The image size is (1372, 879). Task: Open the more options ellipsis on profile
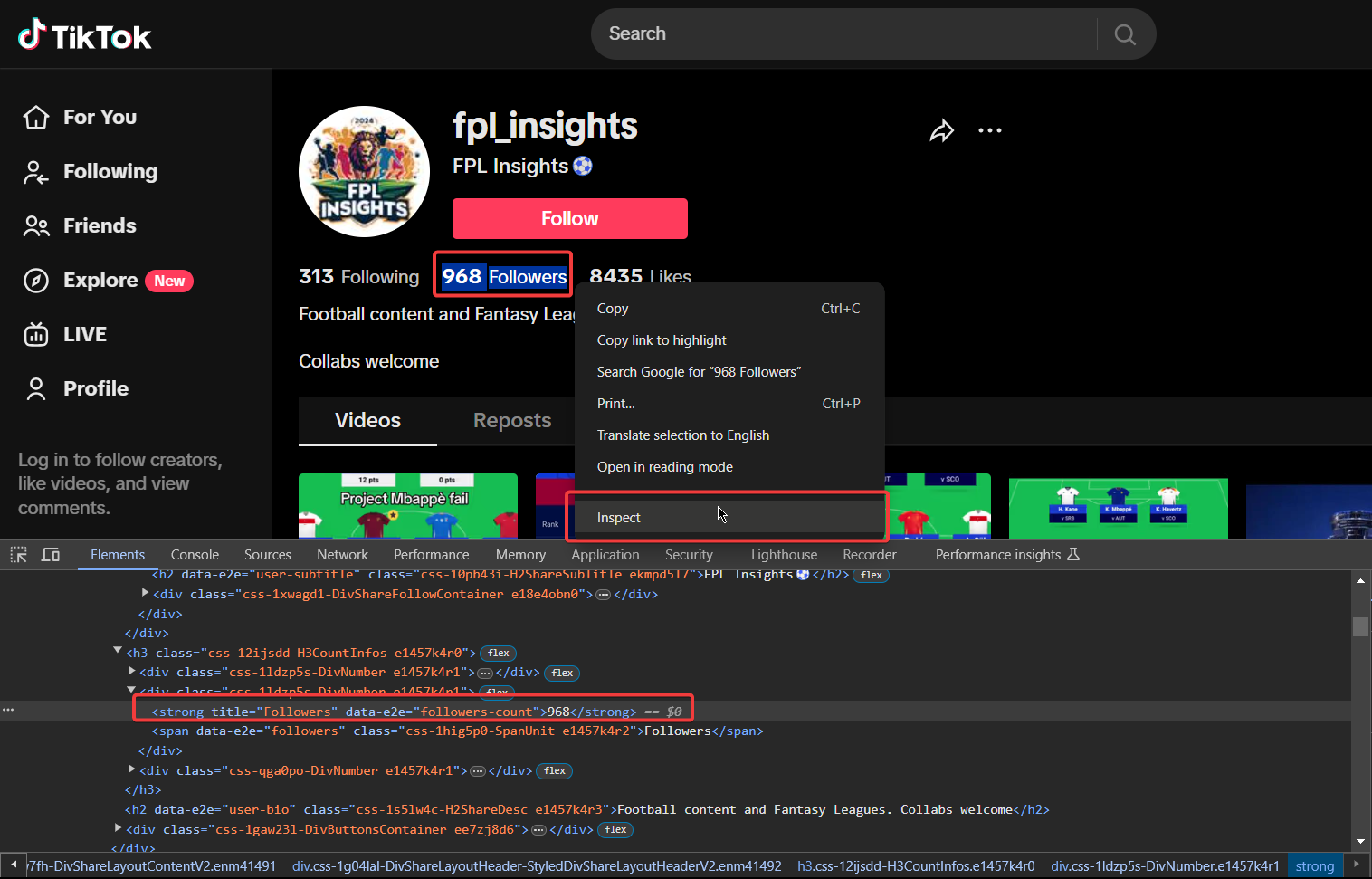point(989,130)
